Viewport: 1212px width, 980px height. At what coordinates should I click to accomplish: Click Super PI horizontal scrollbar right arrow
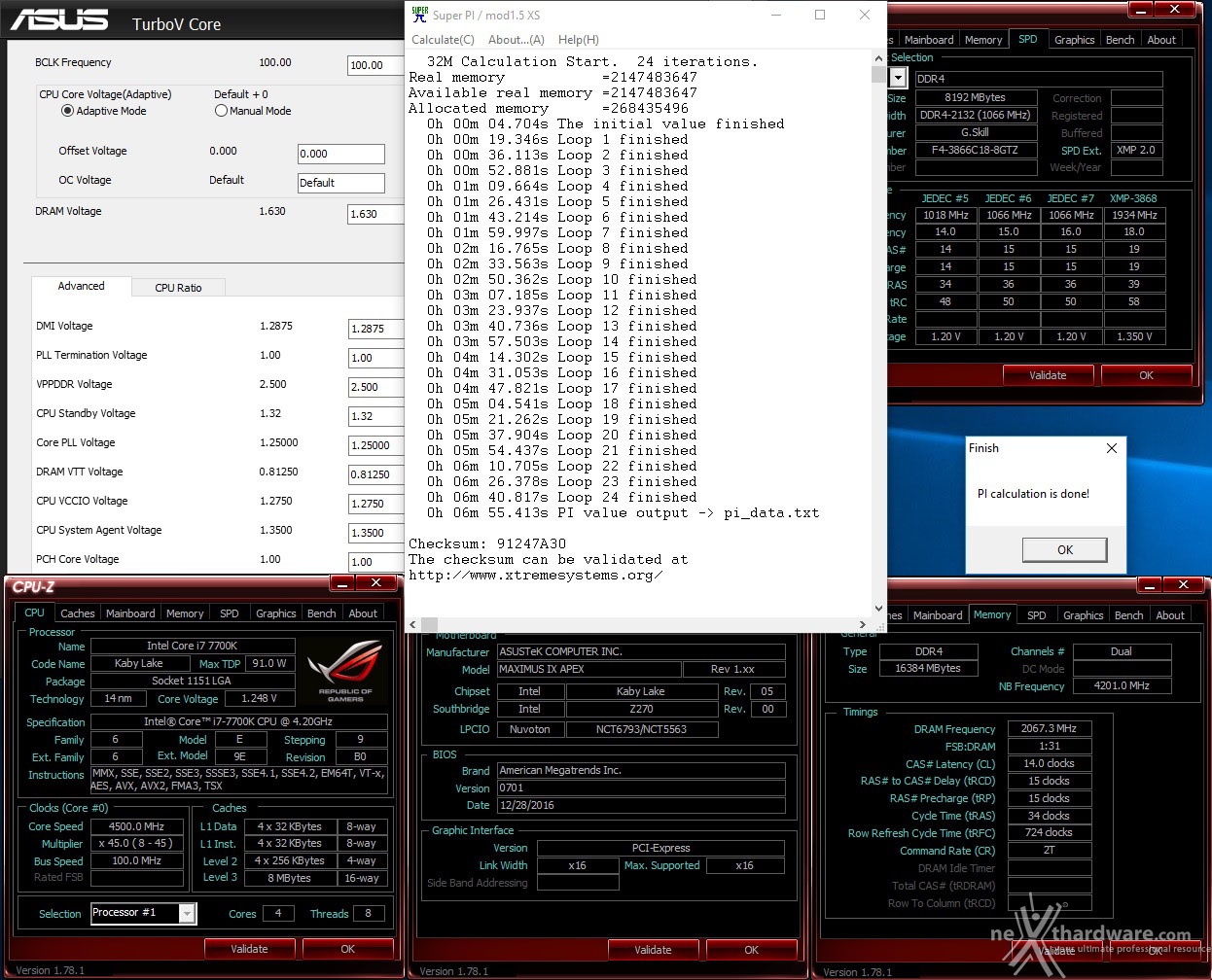[862, 624]
